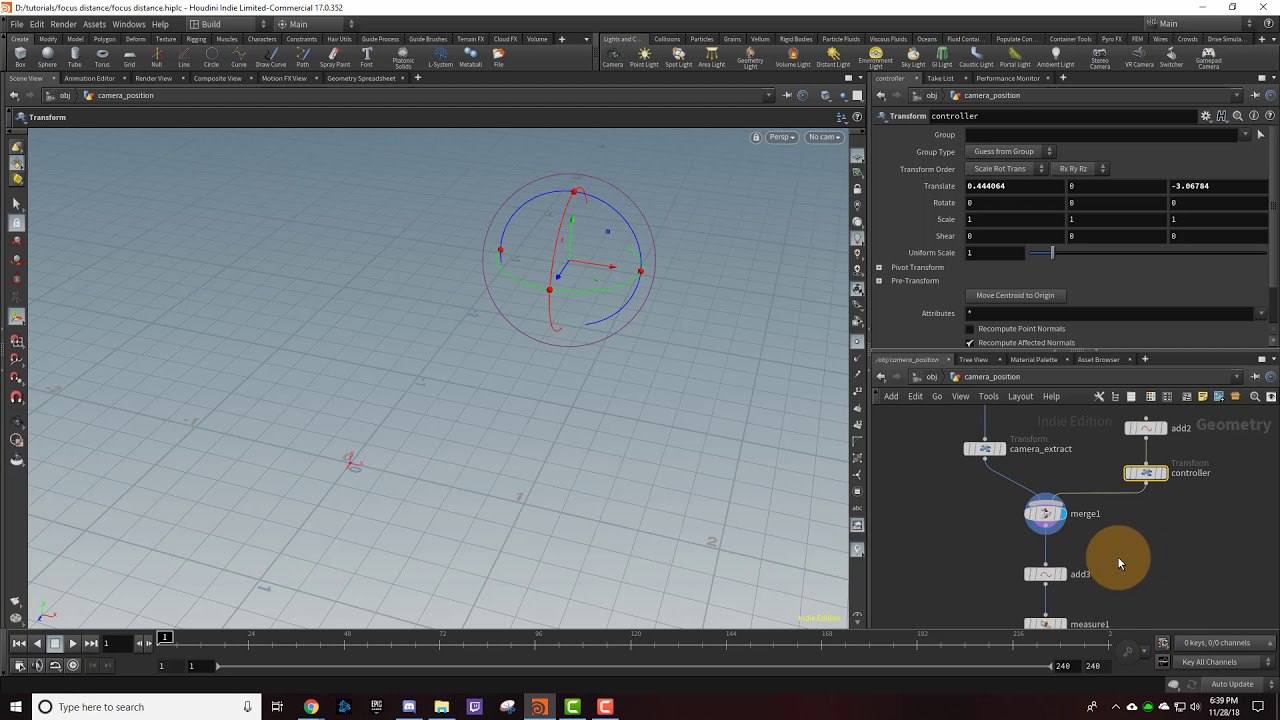Click the playback range slider bar

click(635, 666)
